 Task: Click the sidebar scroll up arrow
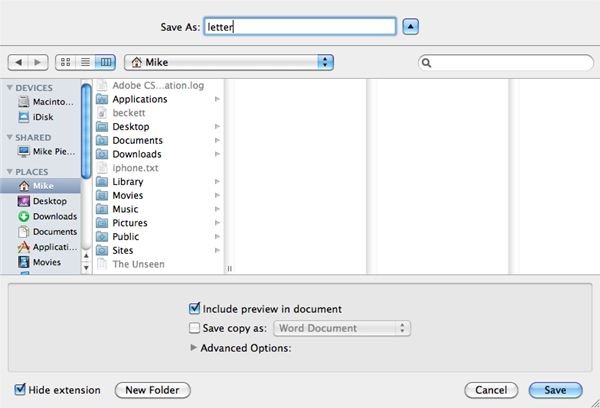click(x=86, y=256)
